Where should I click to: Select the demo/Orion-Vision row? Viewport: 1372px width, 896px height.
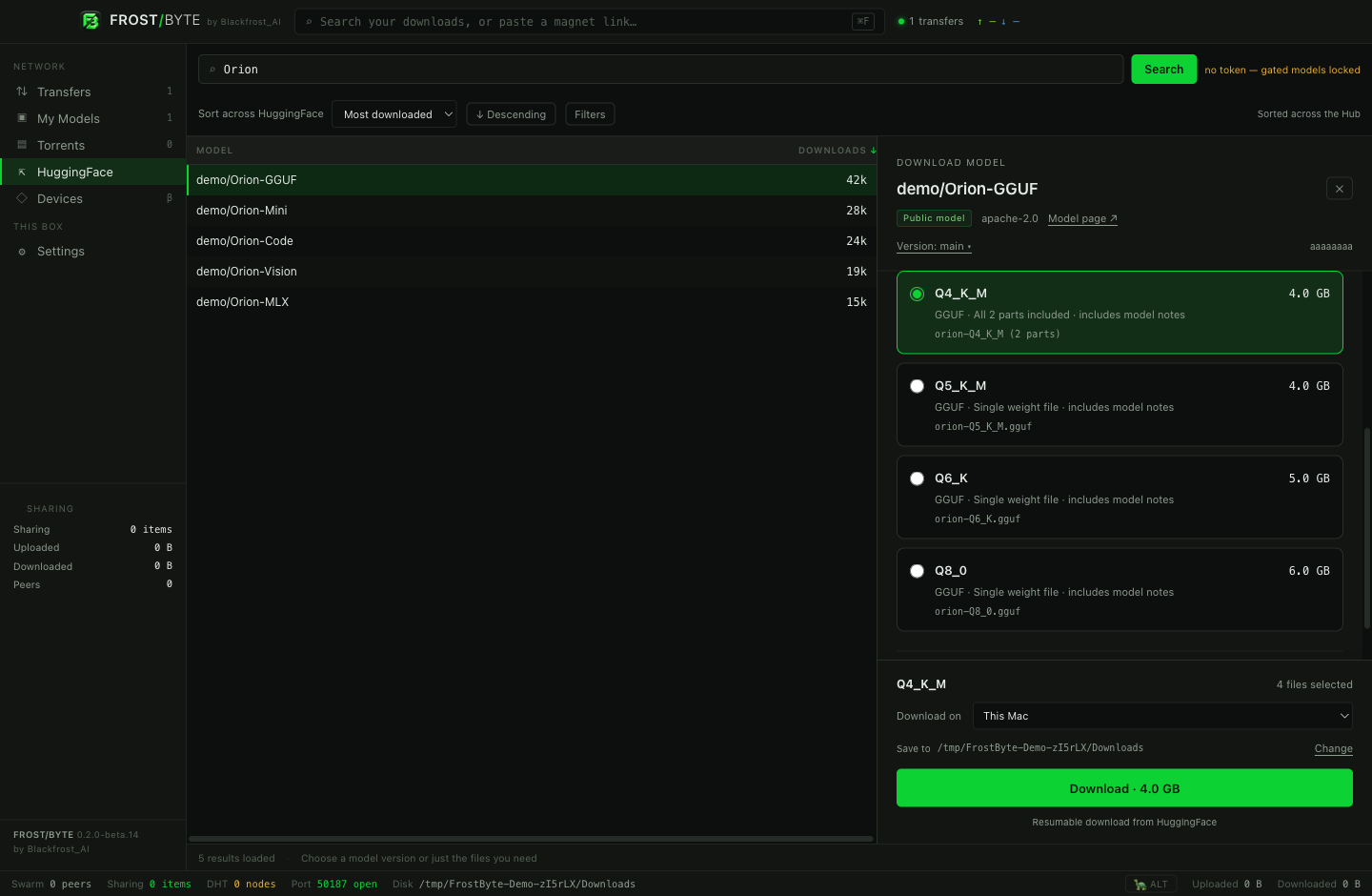532,272
